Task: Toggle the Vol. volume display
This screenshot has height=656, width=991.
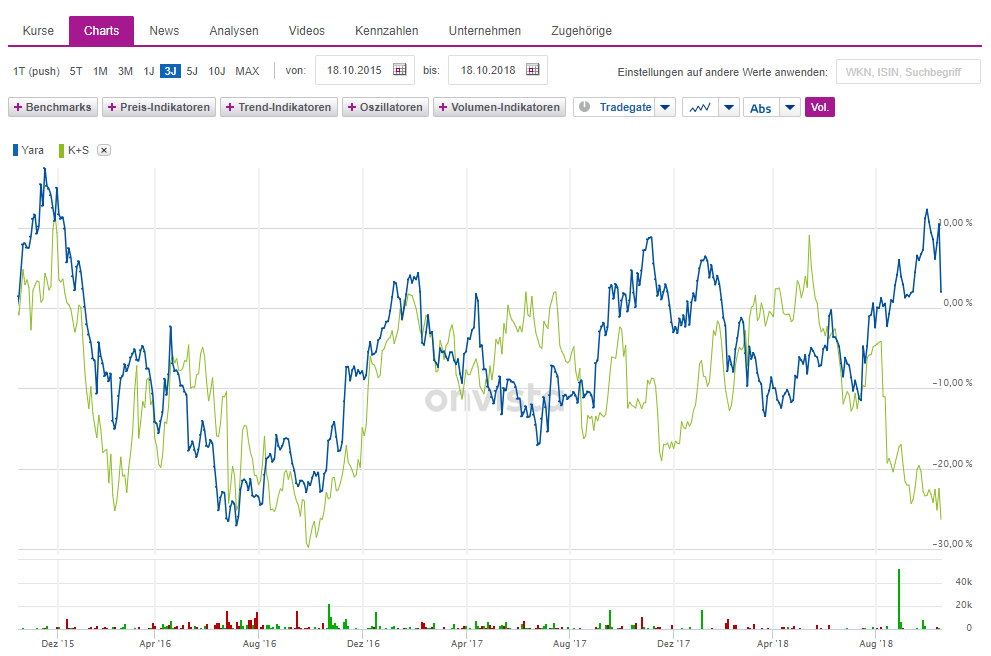Action: point(820,107)
